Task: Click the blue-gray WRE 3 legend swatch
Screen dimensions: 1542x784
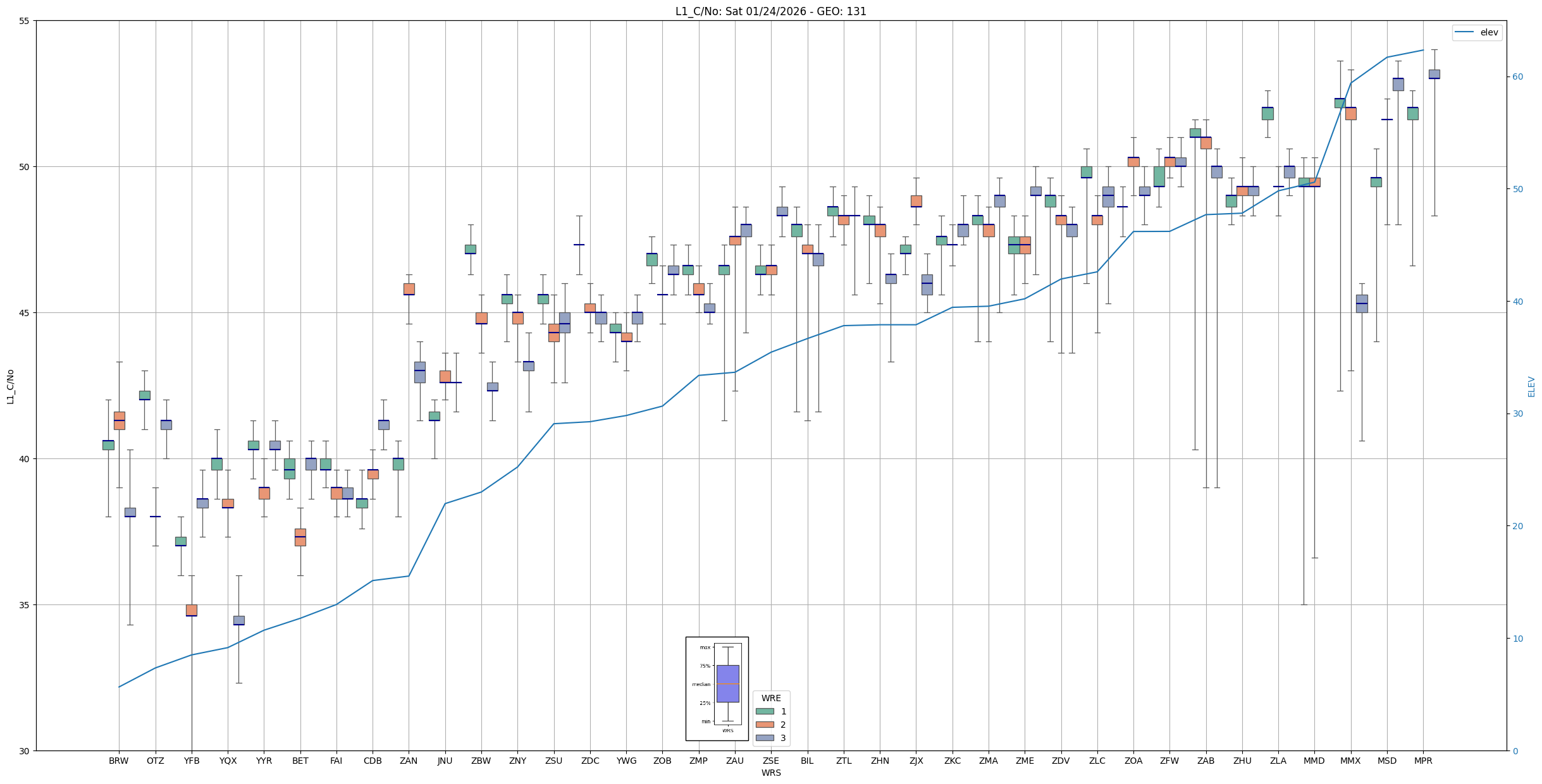Action: click(x=764, y=738)
